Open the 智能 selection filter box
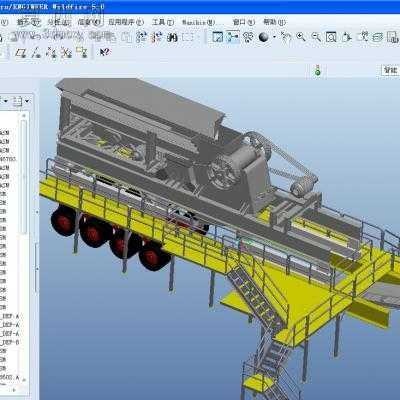400x400 pixels. (390, 70)
